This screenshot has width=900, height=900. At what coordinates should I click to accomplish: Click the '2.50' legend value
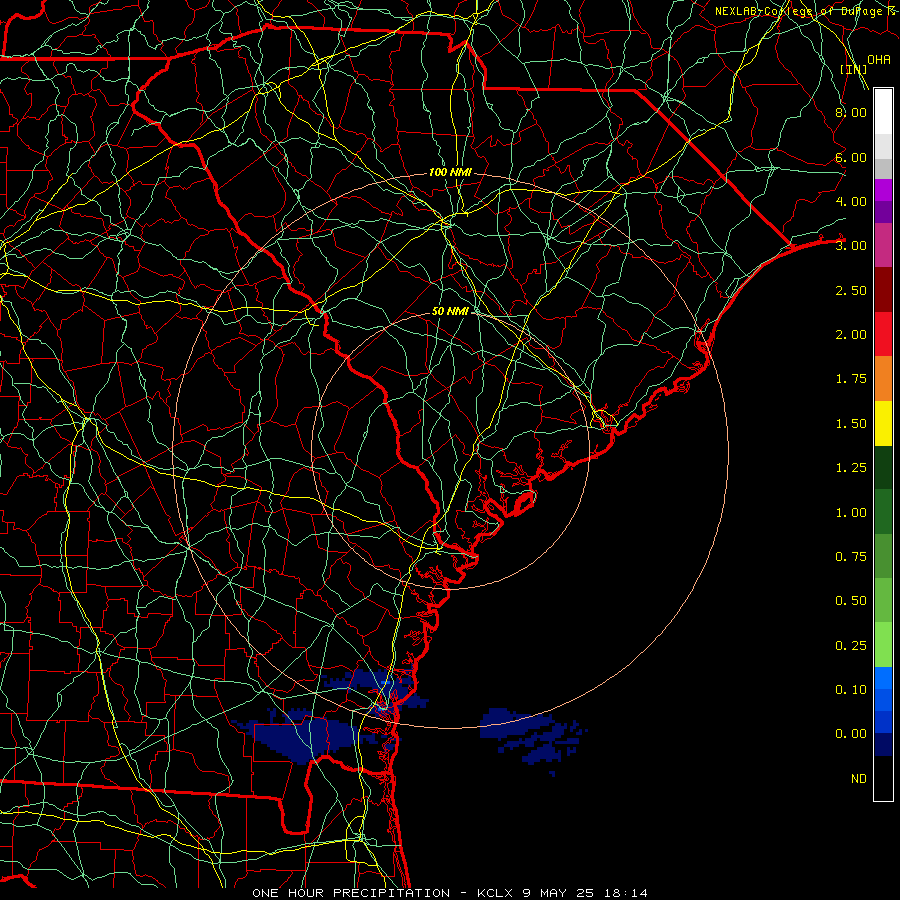coord(851,290)
